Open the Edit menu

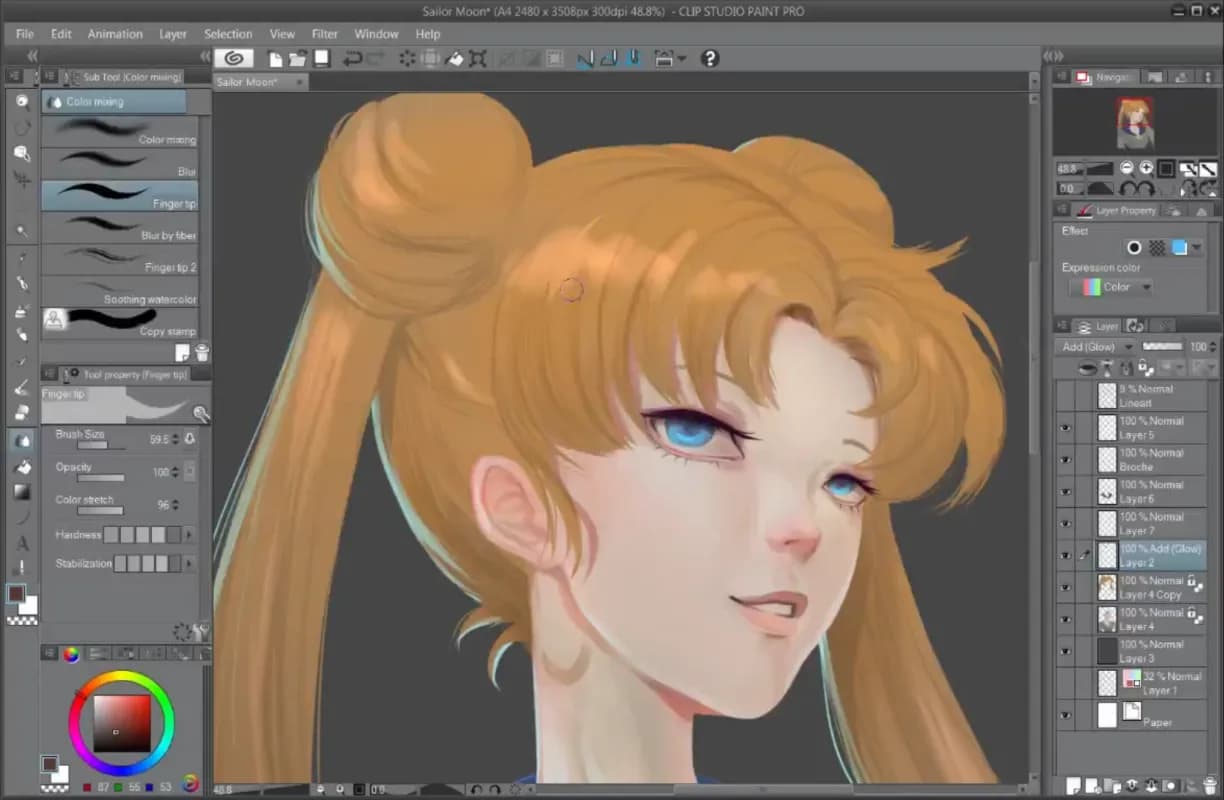point(61,34)
